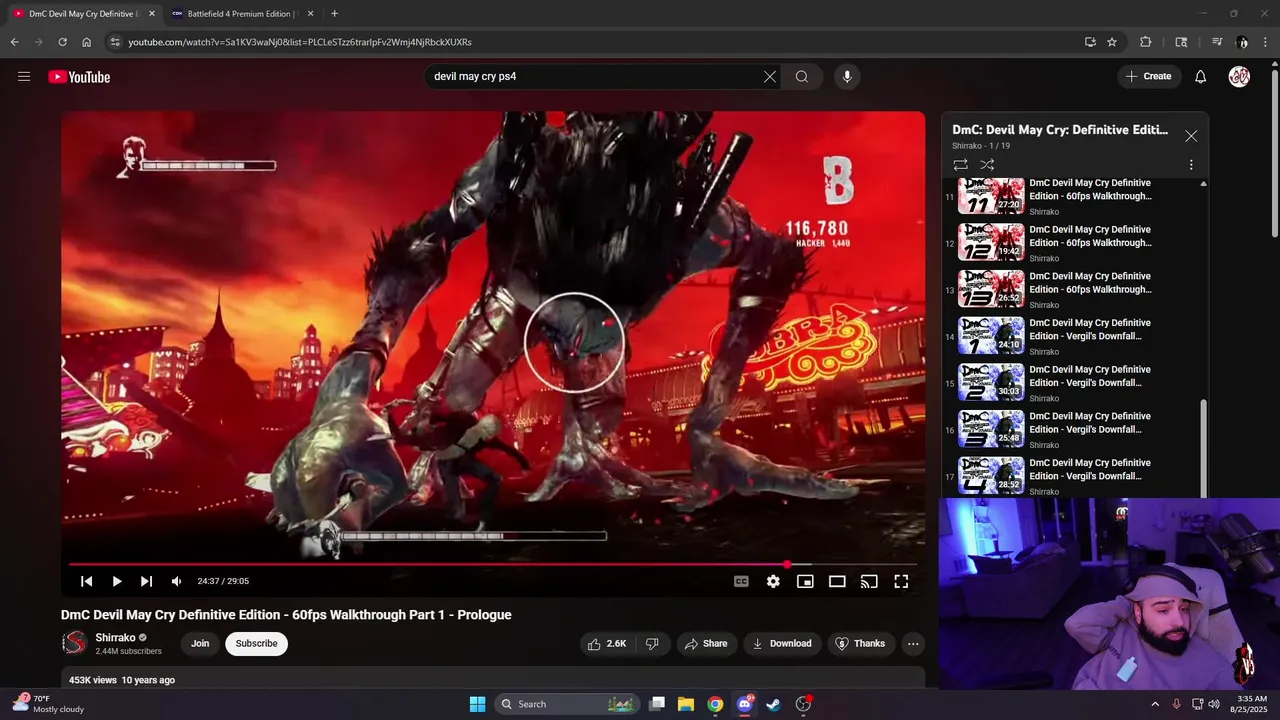Screen dimensions: 1280x720
Task: Bookmark this page with star
Action: coord(1112,42)
